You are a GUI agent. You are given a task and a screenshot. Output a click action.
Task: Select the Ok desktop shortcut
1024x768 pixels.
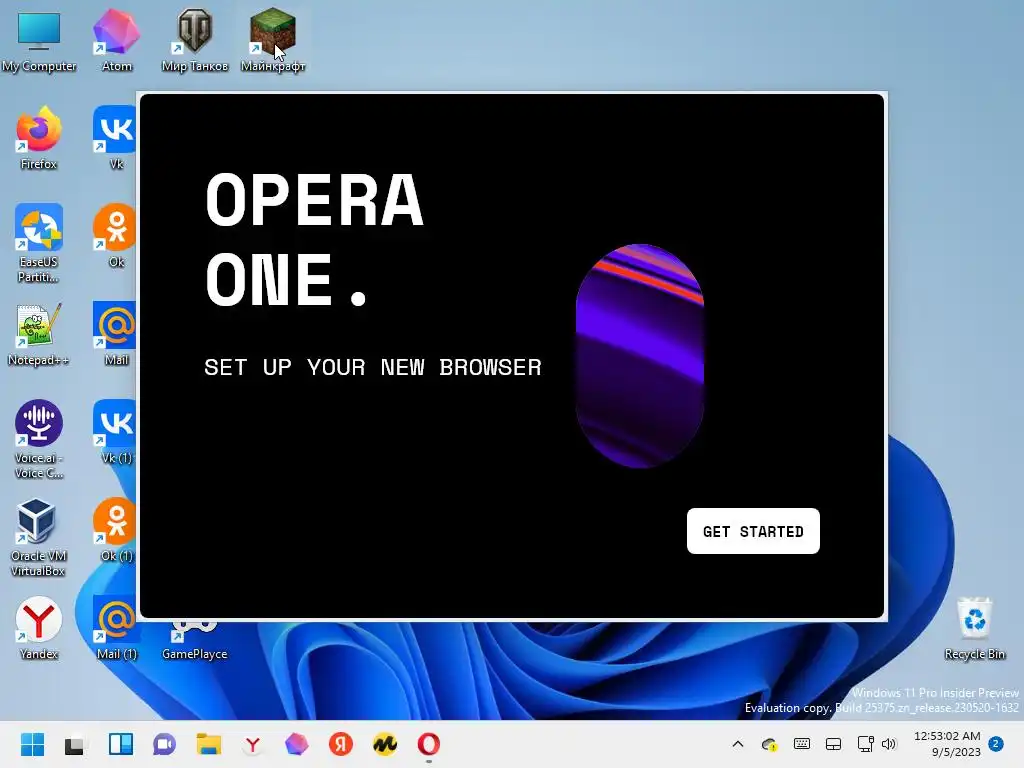tap(115, 236)
